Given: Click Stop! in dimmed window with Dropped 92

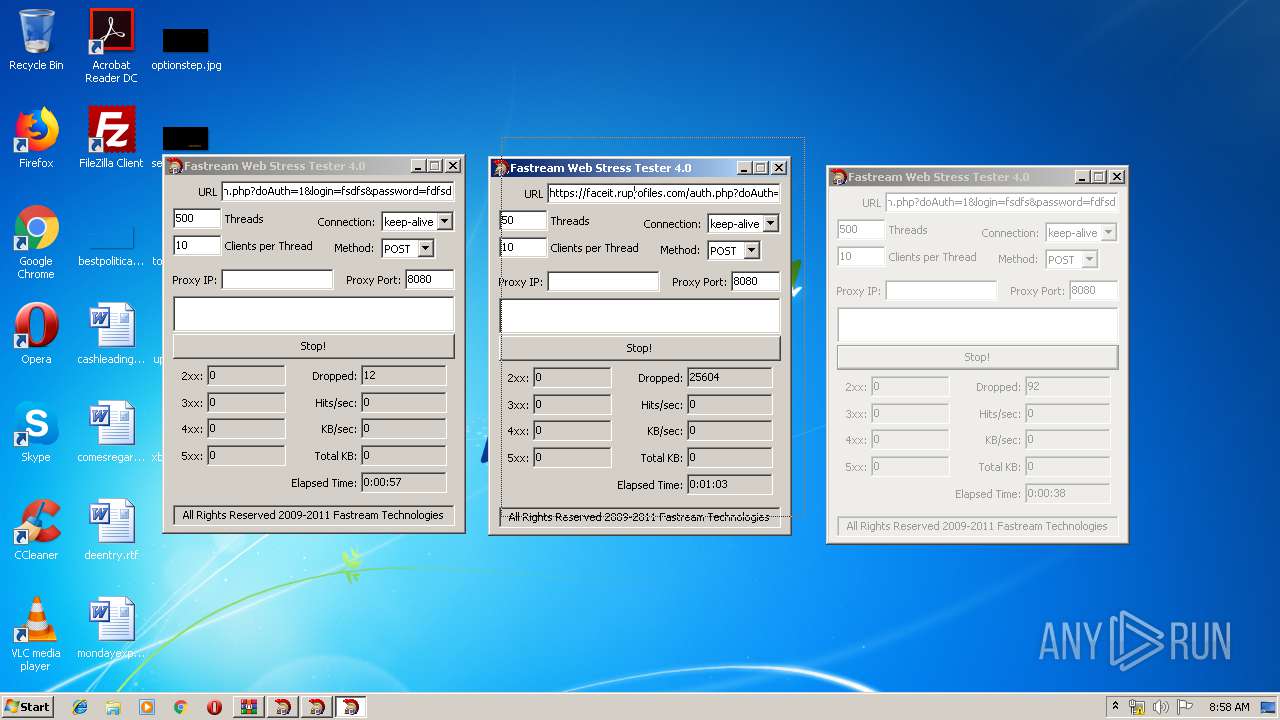Looking at the screenshot, I should [x=977, y=357].
